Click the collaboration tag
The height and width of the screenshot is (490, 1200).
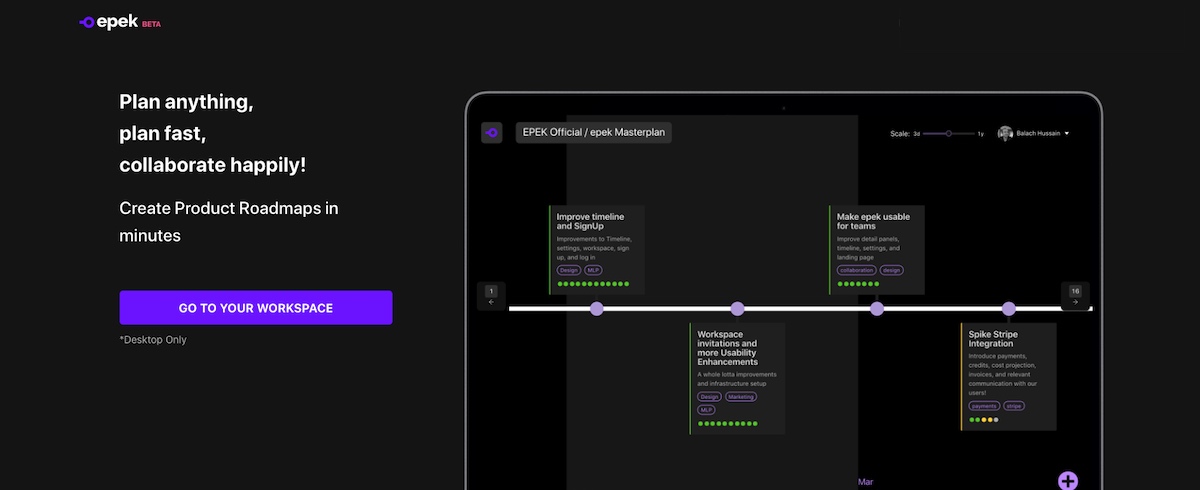[x=857, y=270]
